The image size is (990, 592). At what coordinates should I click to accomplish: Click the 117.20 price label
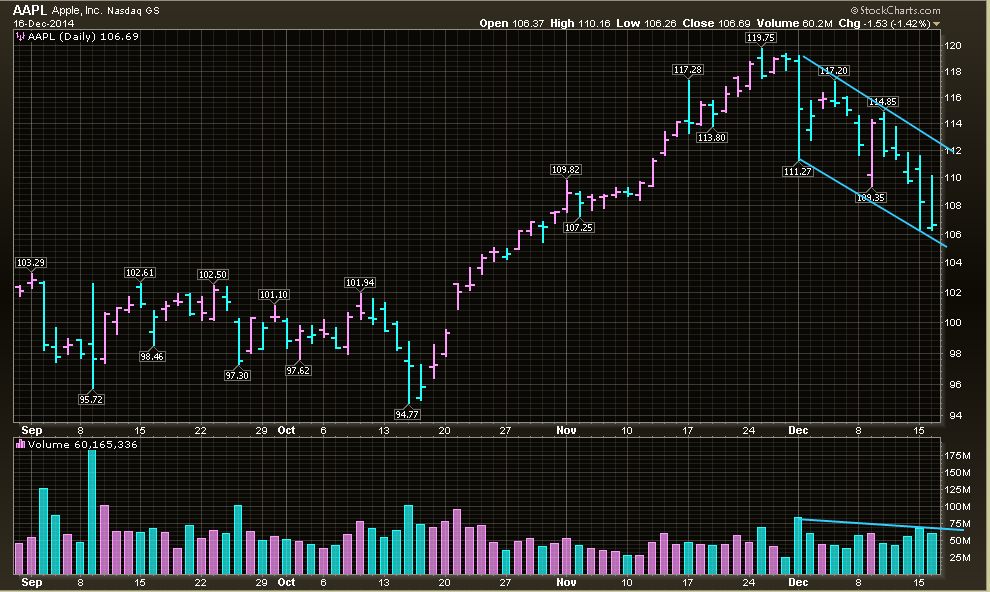[x=834, y=71]
